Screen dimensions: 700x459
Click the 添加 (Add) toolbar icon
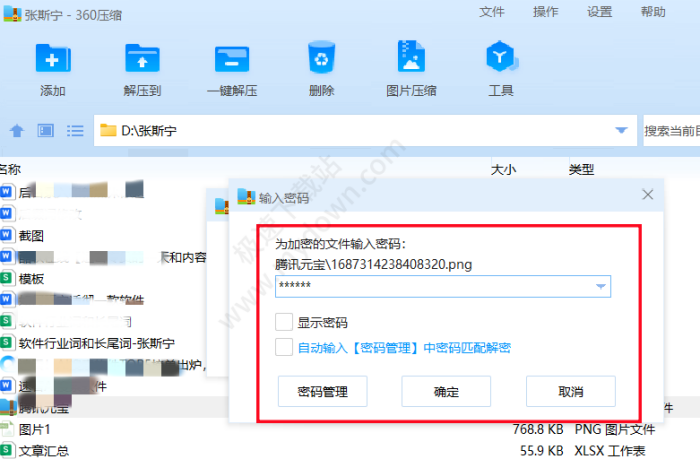53,58
